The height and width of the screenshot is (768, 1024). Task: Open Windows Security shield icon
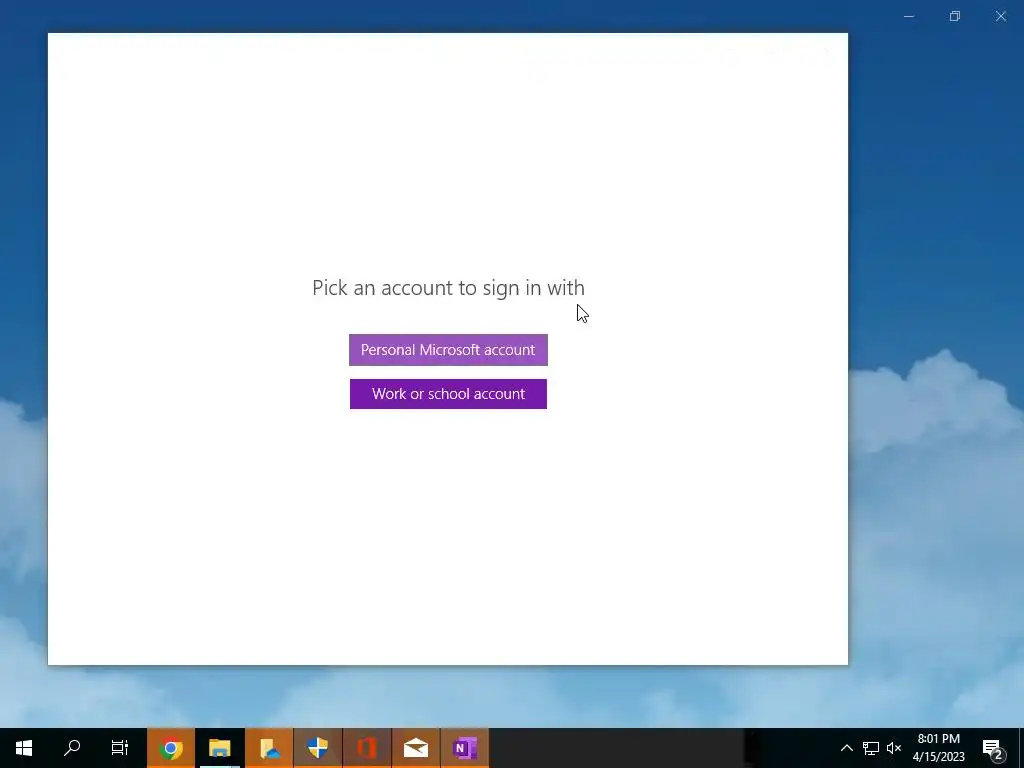tap(318, 748)
